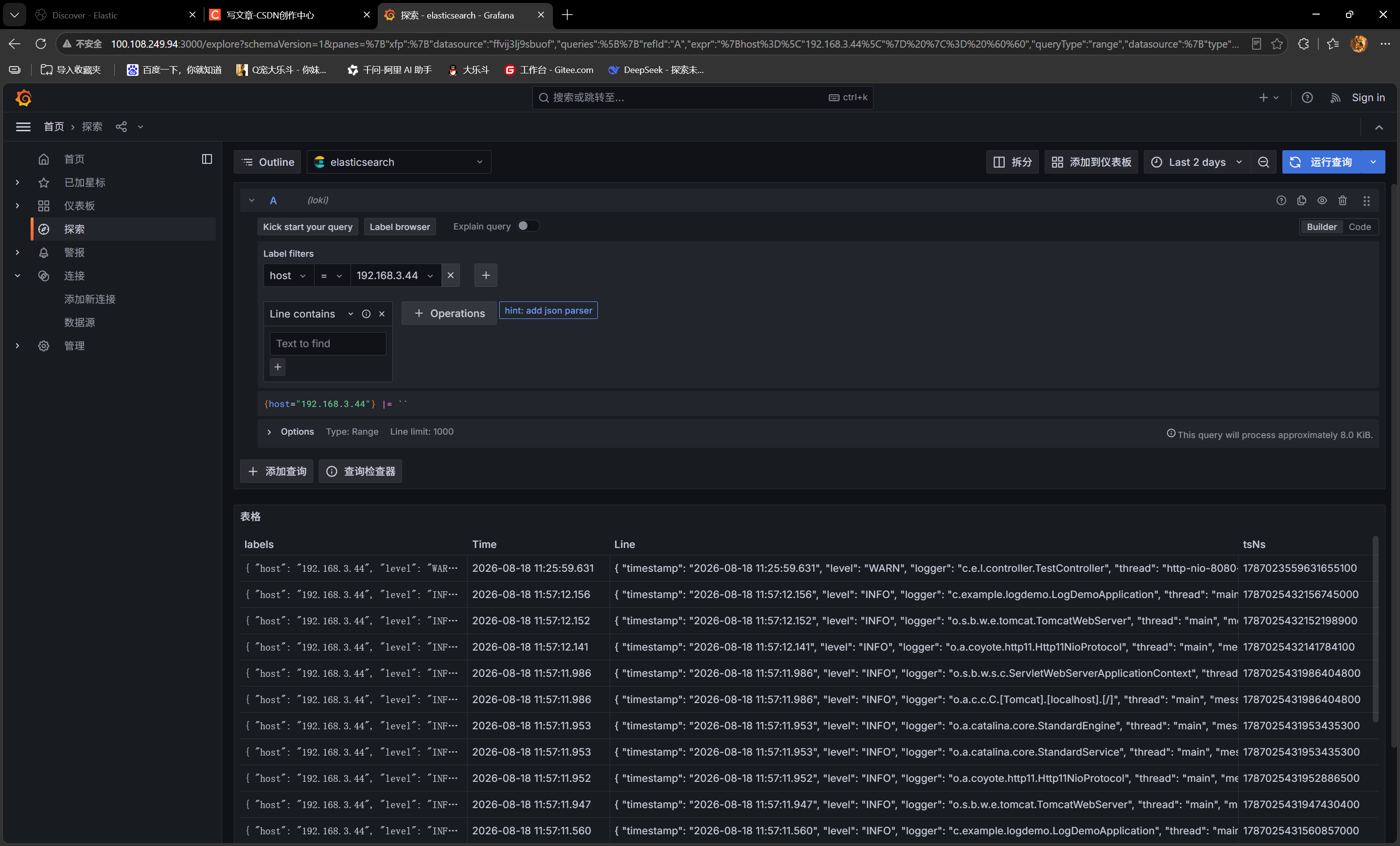Image resolution: width=1400 pixels, height=846 pixels.
Task: Focus the 搜索或跳转至 search box
Action: click(702, 98)
